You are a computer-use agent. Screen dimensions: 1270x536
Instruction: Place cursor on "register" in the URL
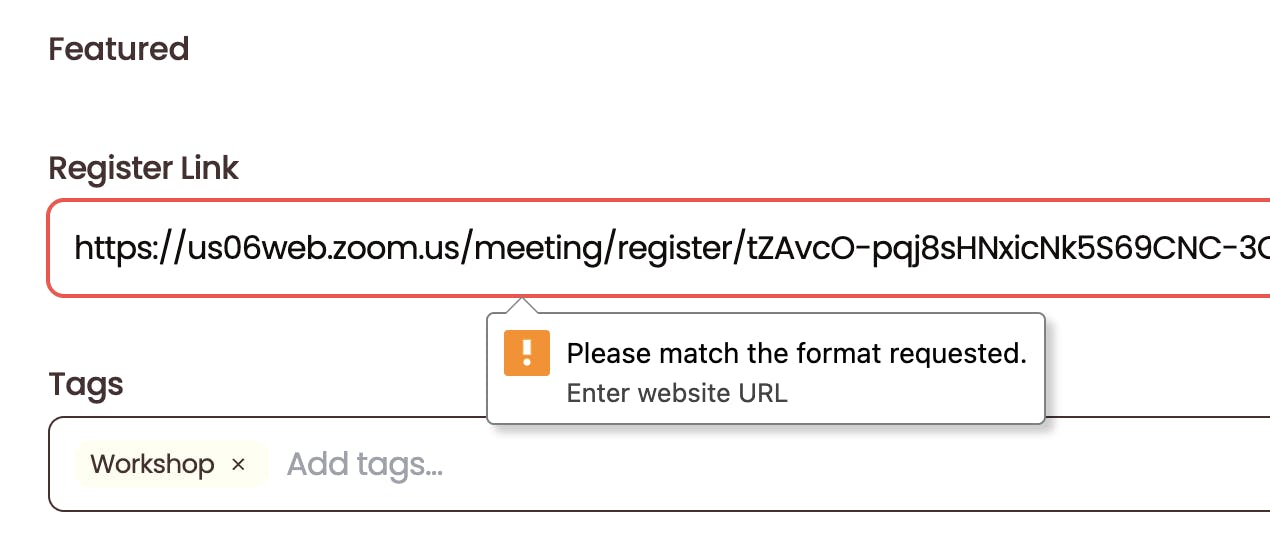[670, 249]
